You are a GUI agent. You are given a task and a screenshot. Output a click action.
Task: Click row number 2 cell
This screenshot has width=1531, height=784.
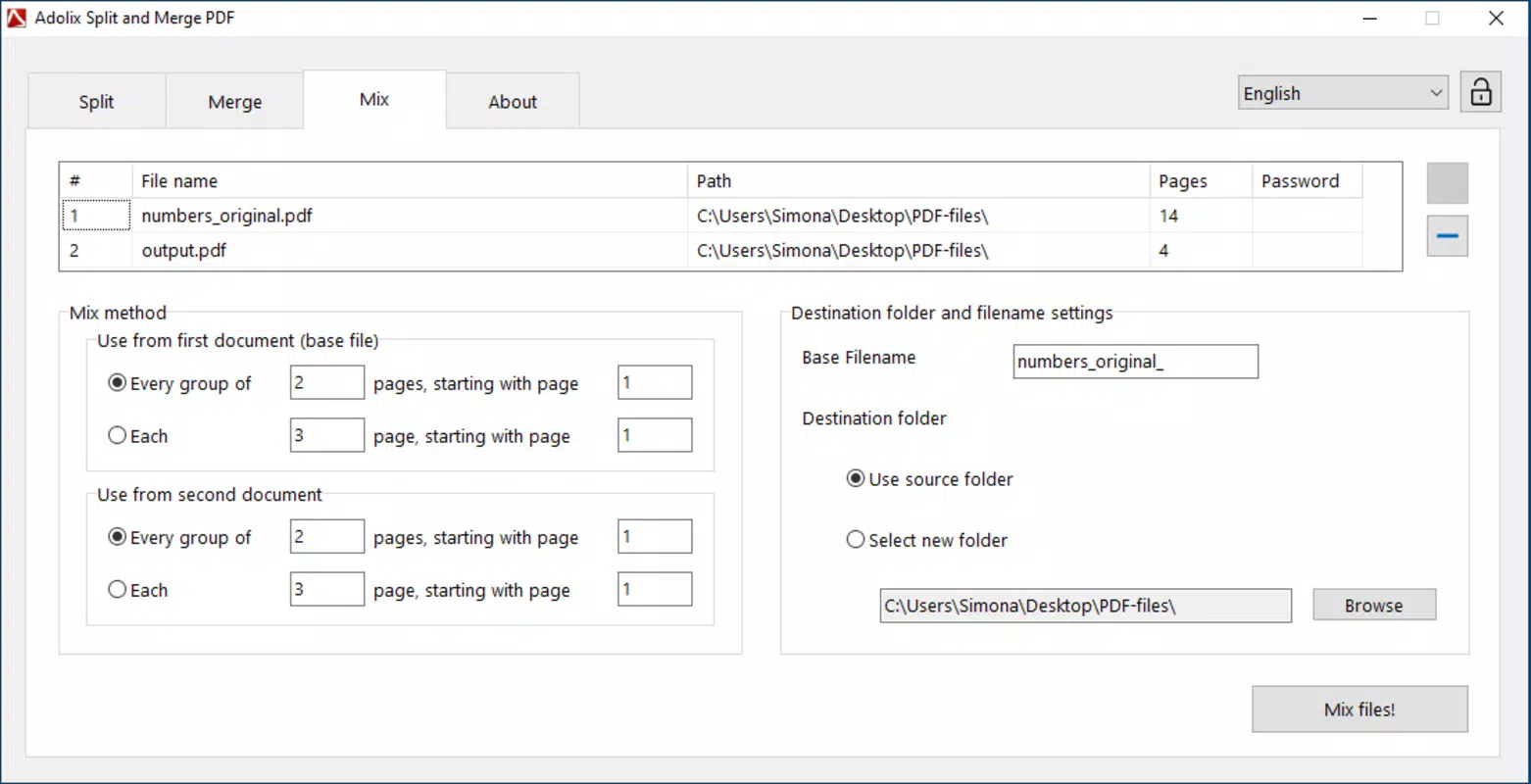(x=96, y=250)
